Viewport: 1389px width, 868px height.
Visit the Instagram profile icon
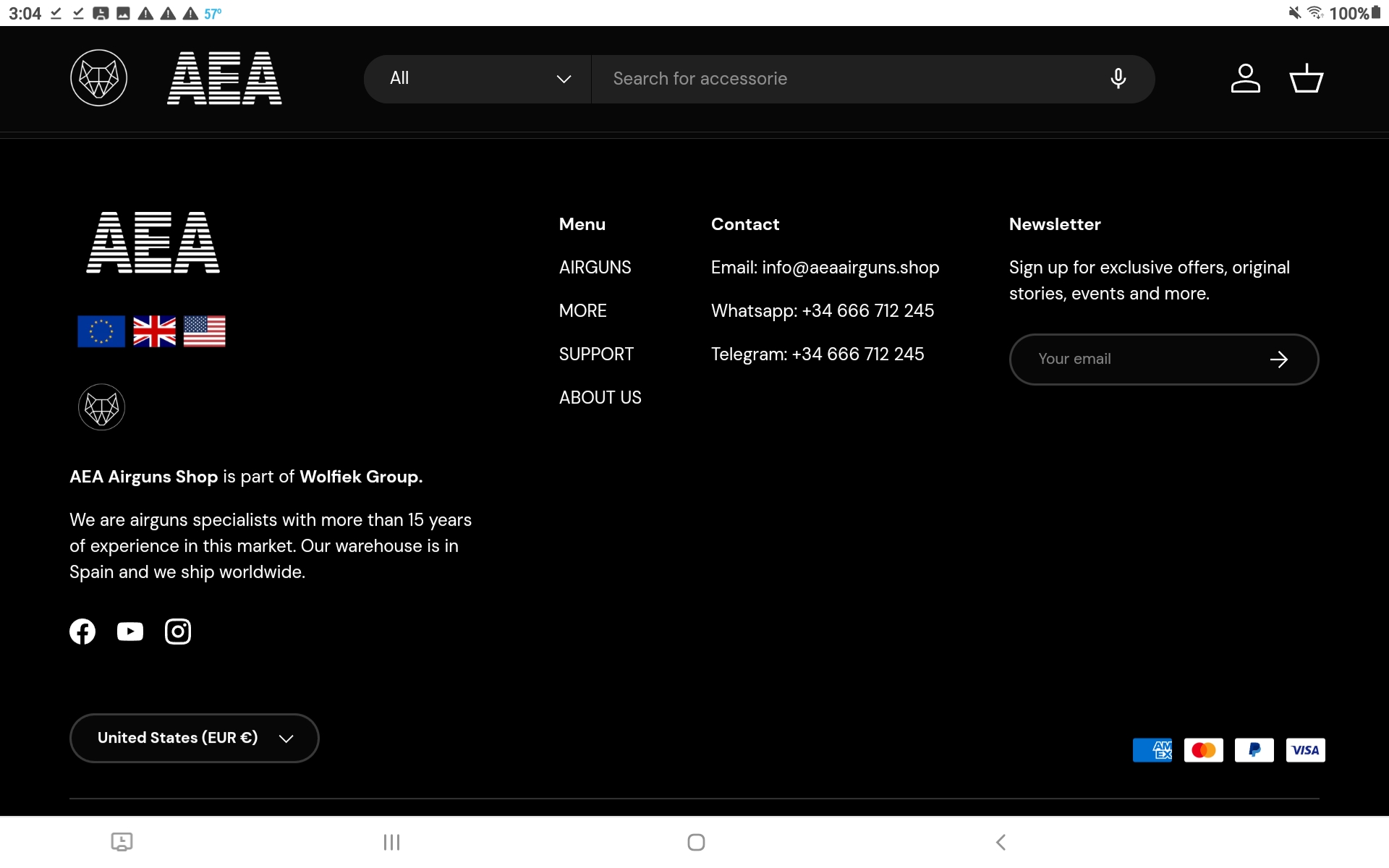[x=178, y=631]
